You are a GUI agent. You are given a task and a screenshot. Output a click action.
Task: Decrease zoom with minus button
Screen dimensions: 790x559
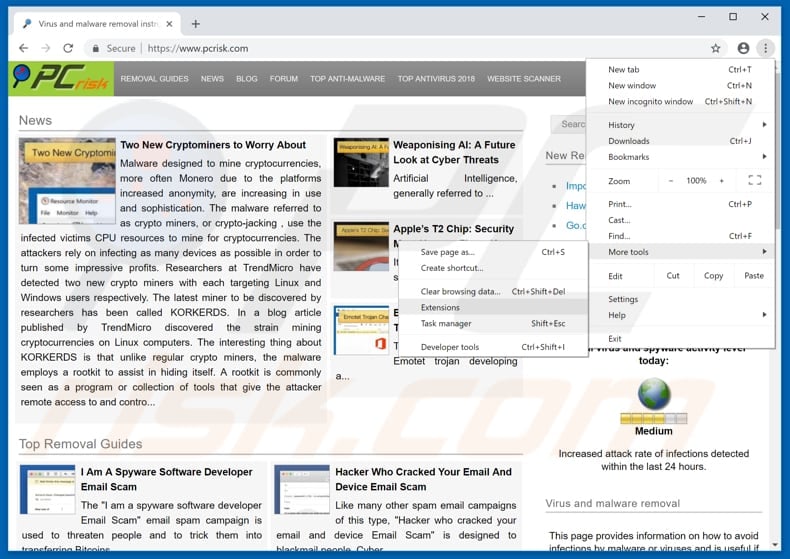tap(671, 181)
